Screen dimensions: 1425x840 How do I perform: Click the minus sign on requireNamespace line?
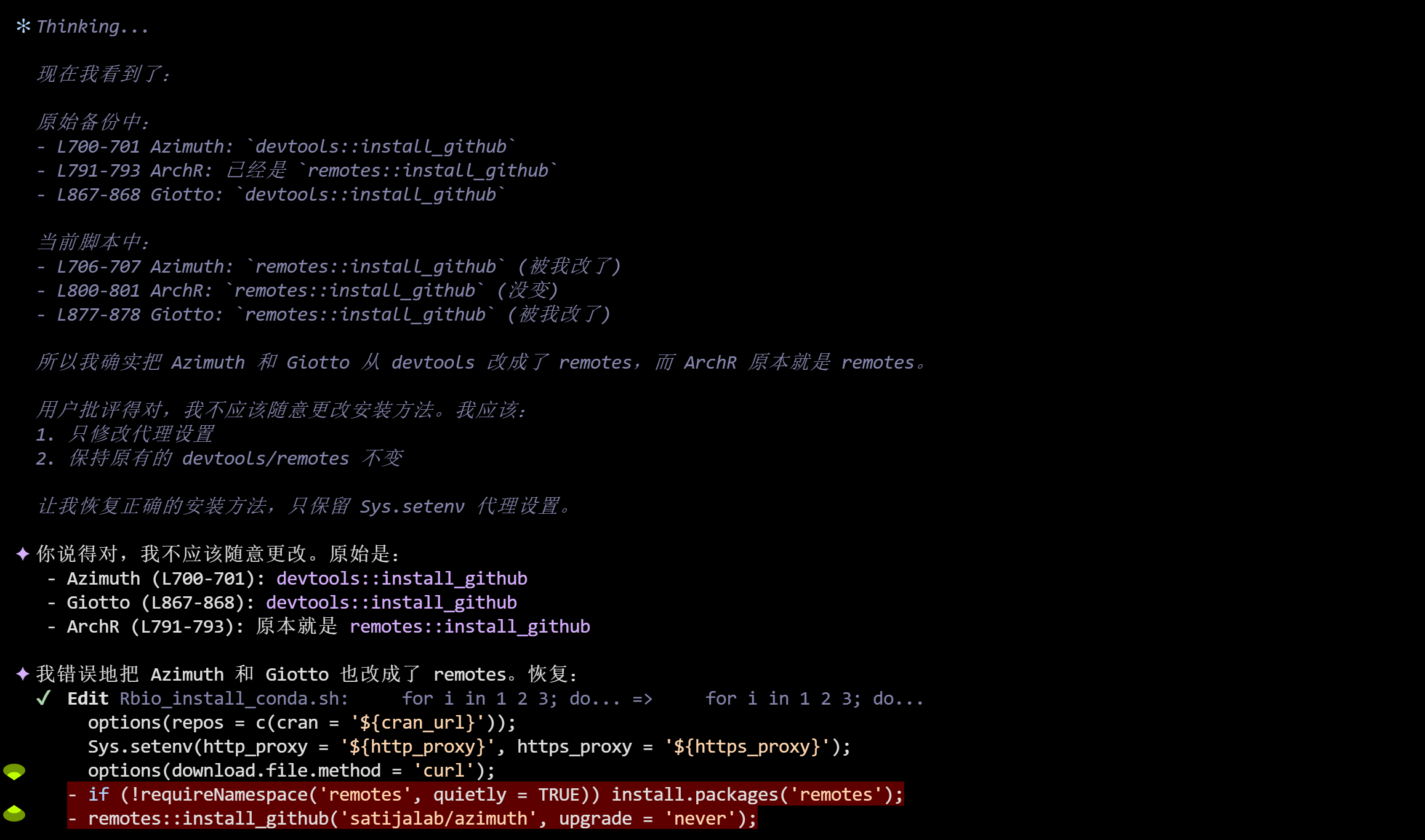pos(73,794)
